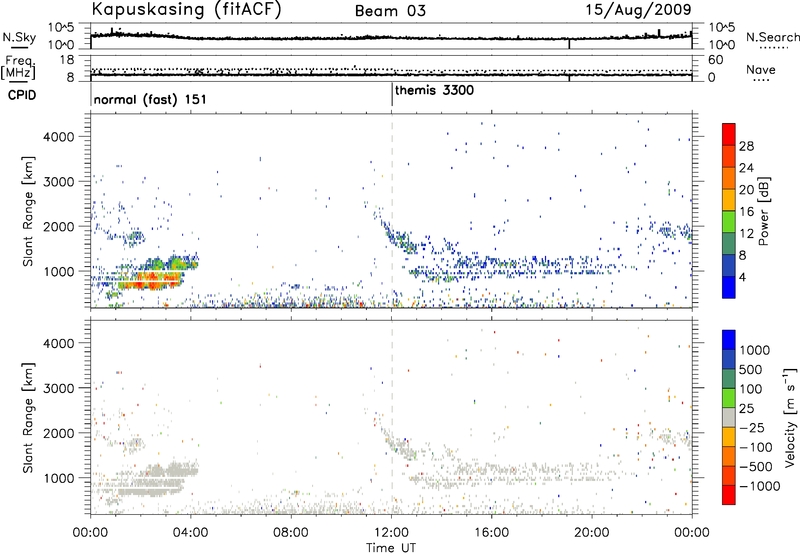The image size is (800, 554).
Task: Click the 'CPID' row label
Action: click(22, 95)
